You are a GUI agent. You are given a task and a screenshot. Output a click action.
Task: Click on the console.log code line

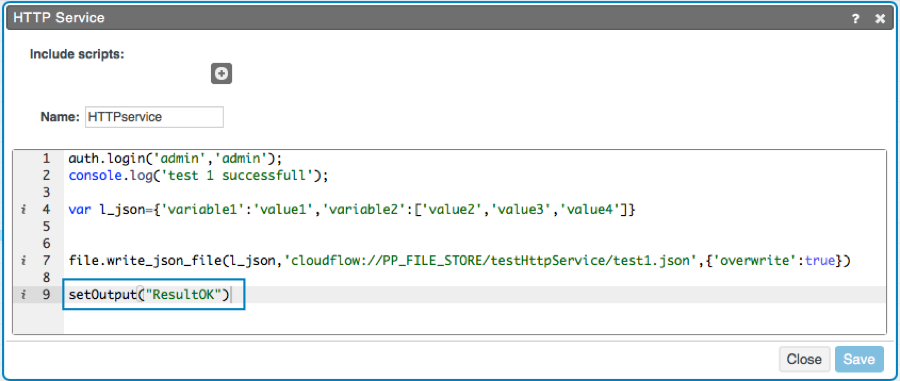[x=198, y=175]
